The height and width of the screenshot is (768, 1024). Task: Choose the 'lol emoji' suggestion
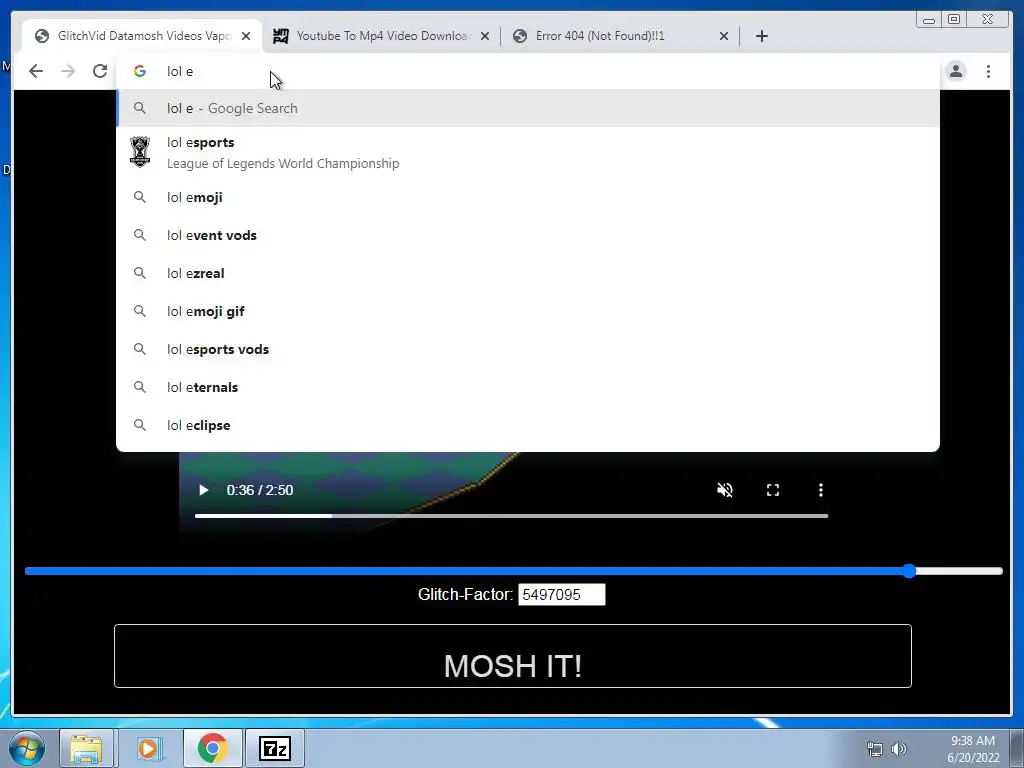coord(528,197)
